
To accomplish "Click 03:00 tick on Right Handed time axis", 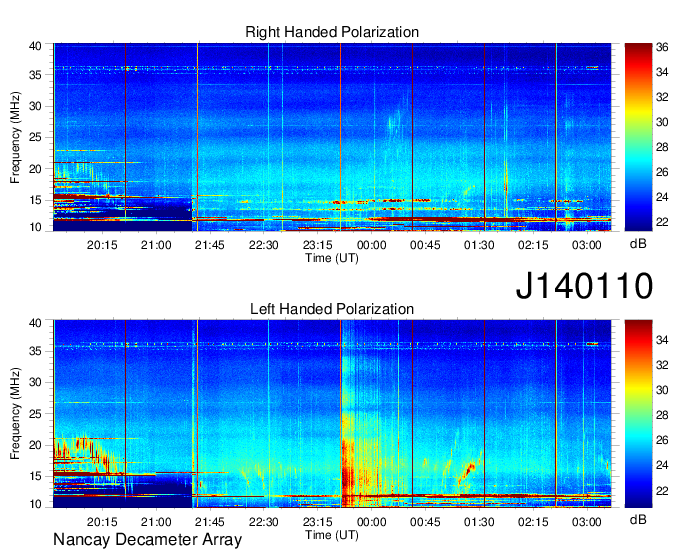I will pos(586,245).
